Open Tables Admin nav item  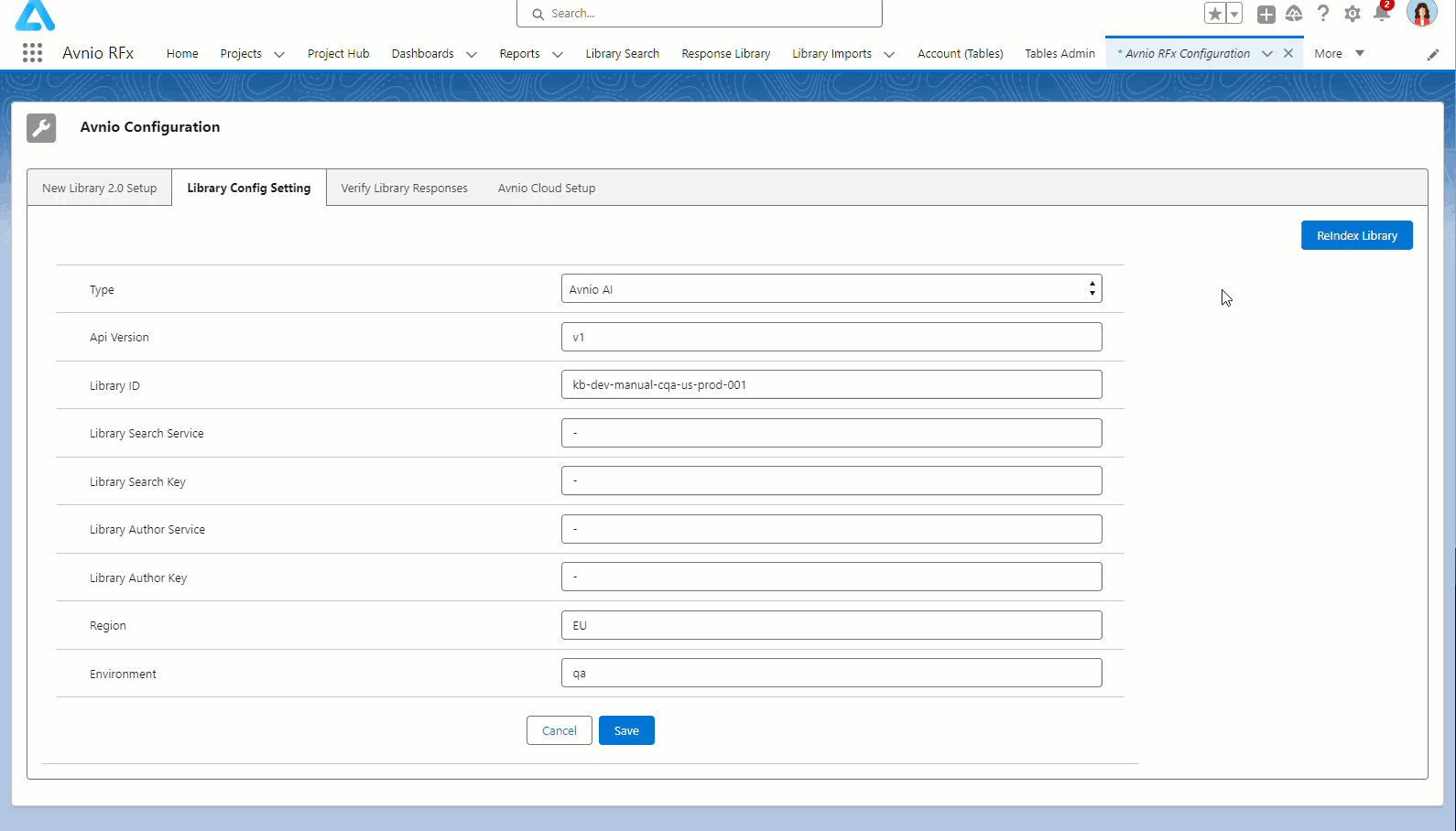[x=1059, y=53]
